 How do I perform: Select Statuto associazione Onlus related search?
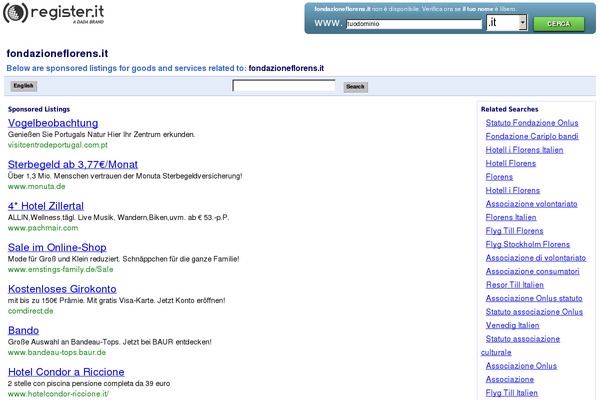coord(534,312)
